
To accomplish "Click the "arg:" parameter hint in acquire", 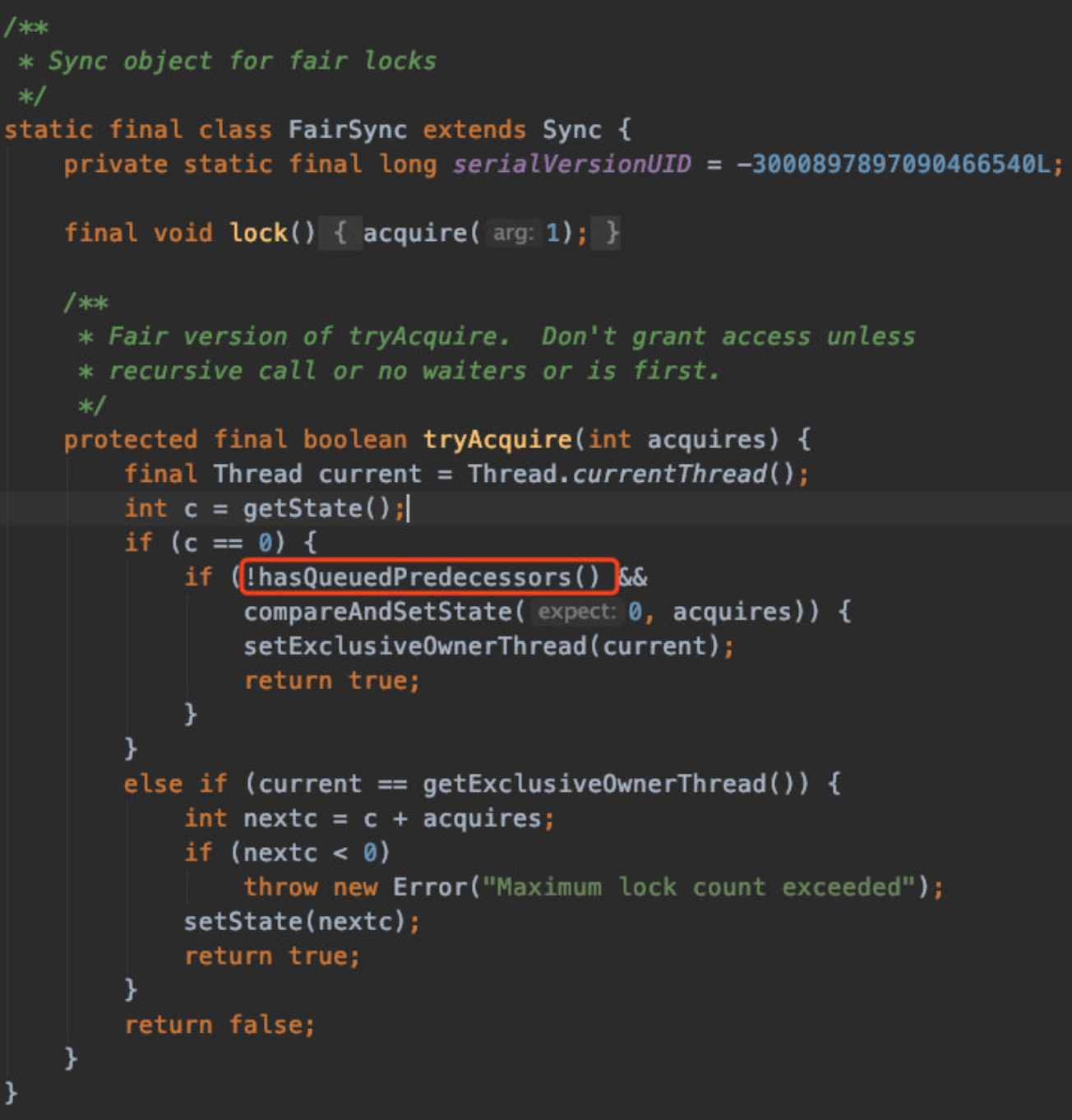I will click(x=513, y=234).
